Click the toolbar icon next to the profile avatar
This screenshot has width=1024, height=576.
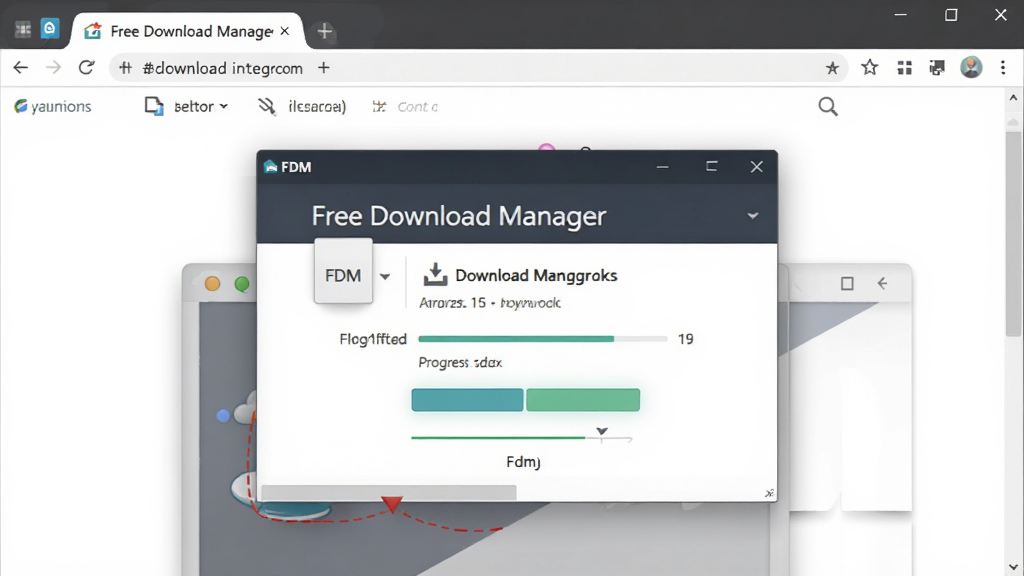[x=937, y=68]
